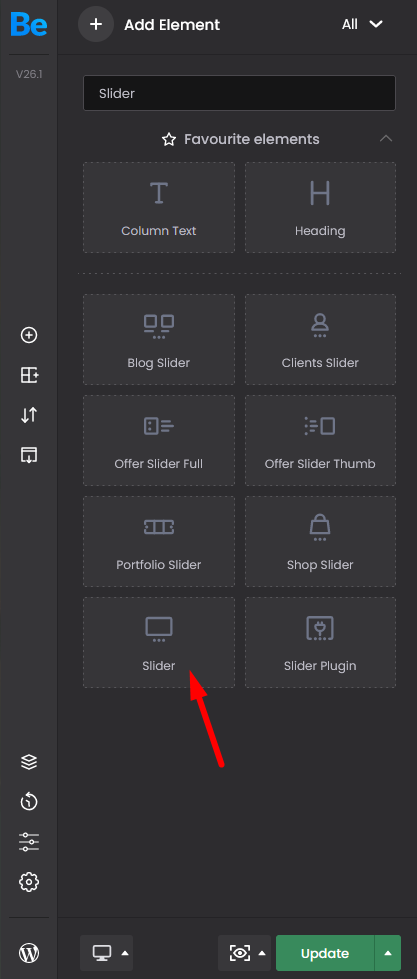Click the plus Add Element button

(96, 24)
